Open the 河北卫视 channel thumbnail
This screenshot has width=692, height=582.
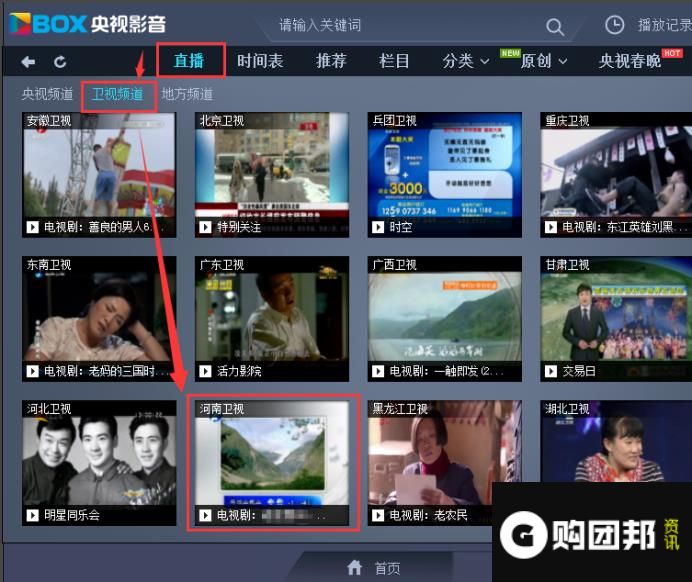99,463
